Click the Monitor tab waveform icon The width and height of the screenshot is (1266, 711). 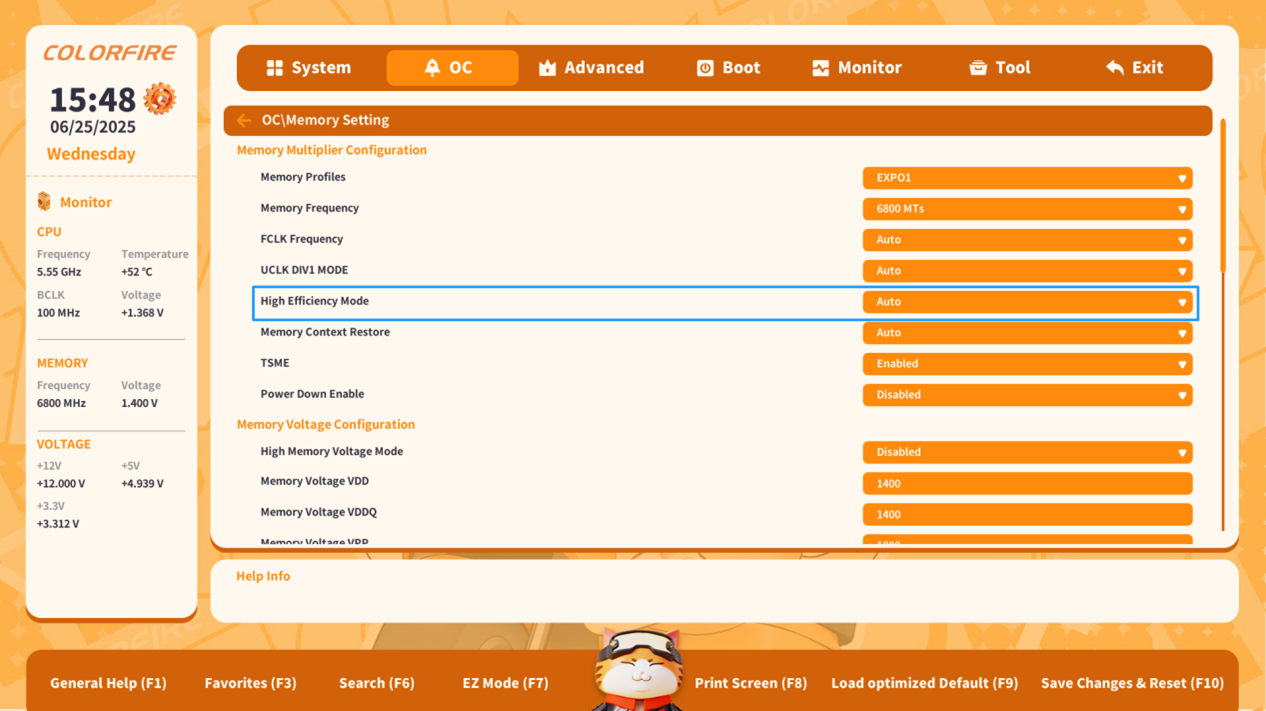pos(820,68)
